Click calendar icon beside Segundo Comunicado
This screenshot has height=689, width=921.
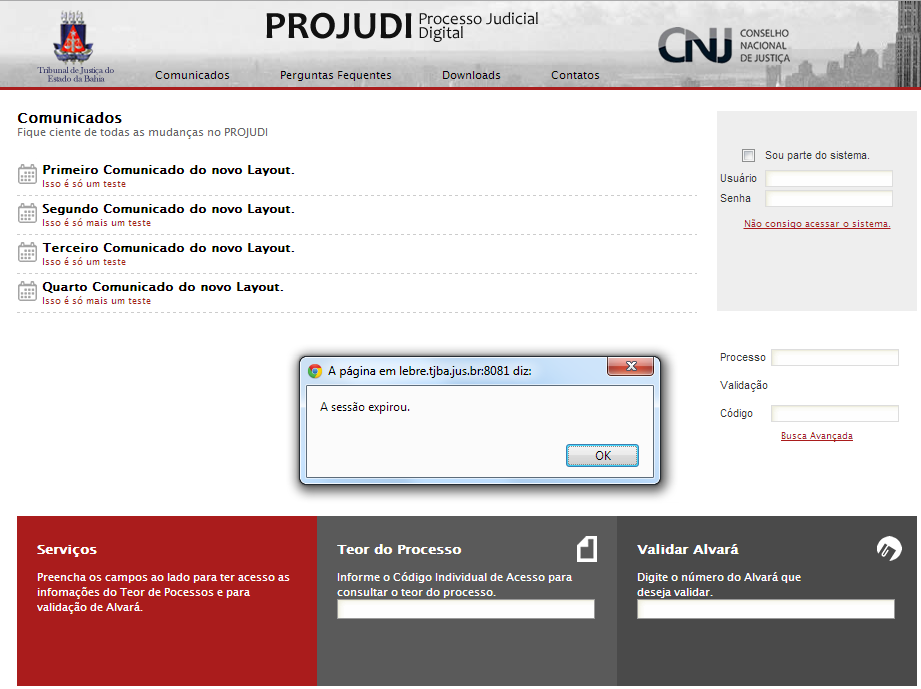click(x=27, y=213)
